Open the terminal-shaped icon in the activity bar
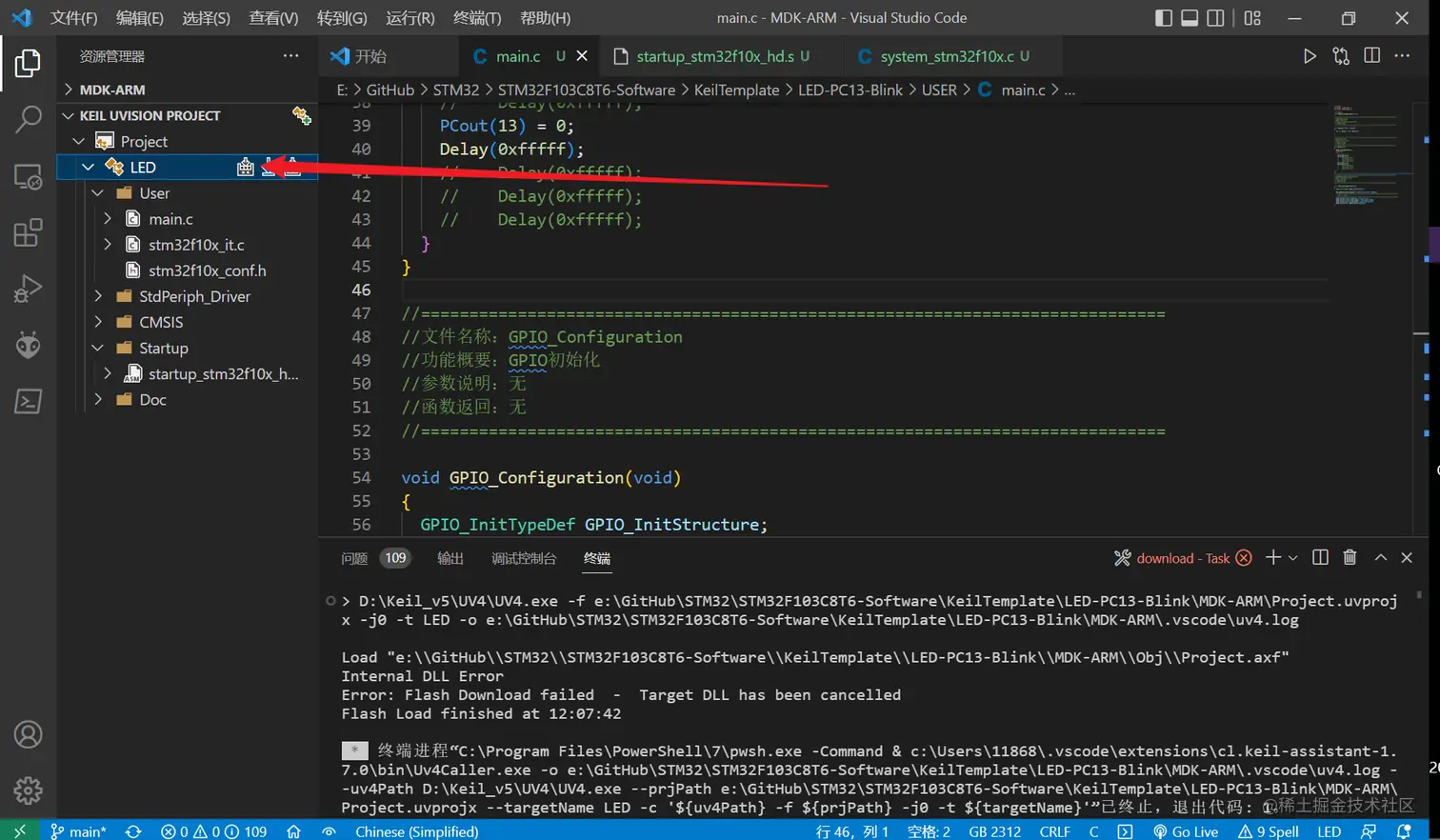Image resolution: width=1440 pixels, height=840 pixels. 28,401
